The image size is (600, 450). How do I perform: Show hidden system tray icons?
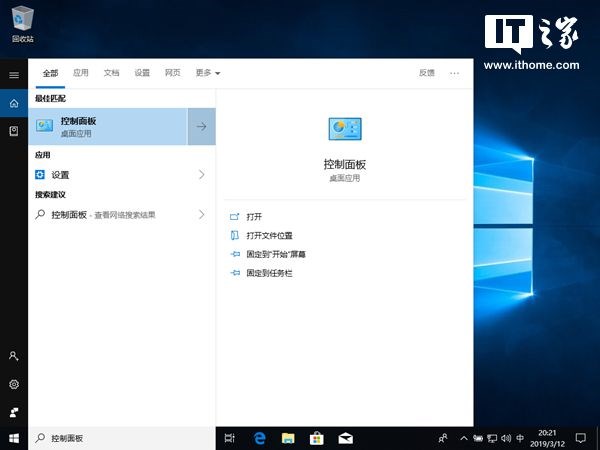pos(463,438)
